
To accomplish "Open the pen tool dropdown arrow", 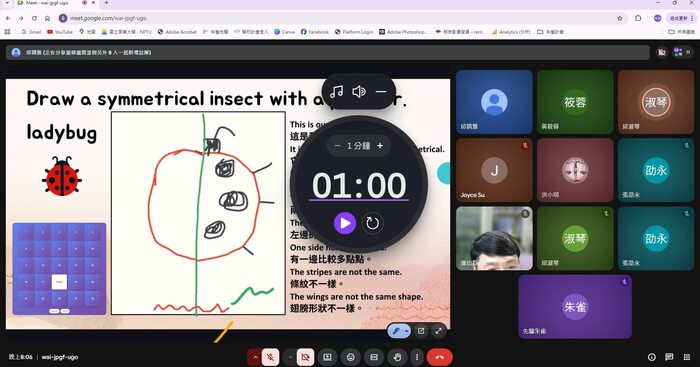I will coord(406,331).
